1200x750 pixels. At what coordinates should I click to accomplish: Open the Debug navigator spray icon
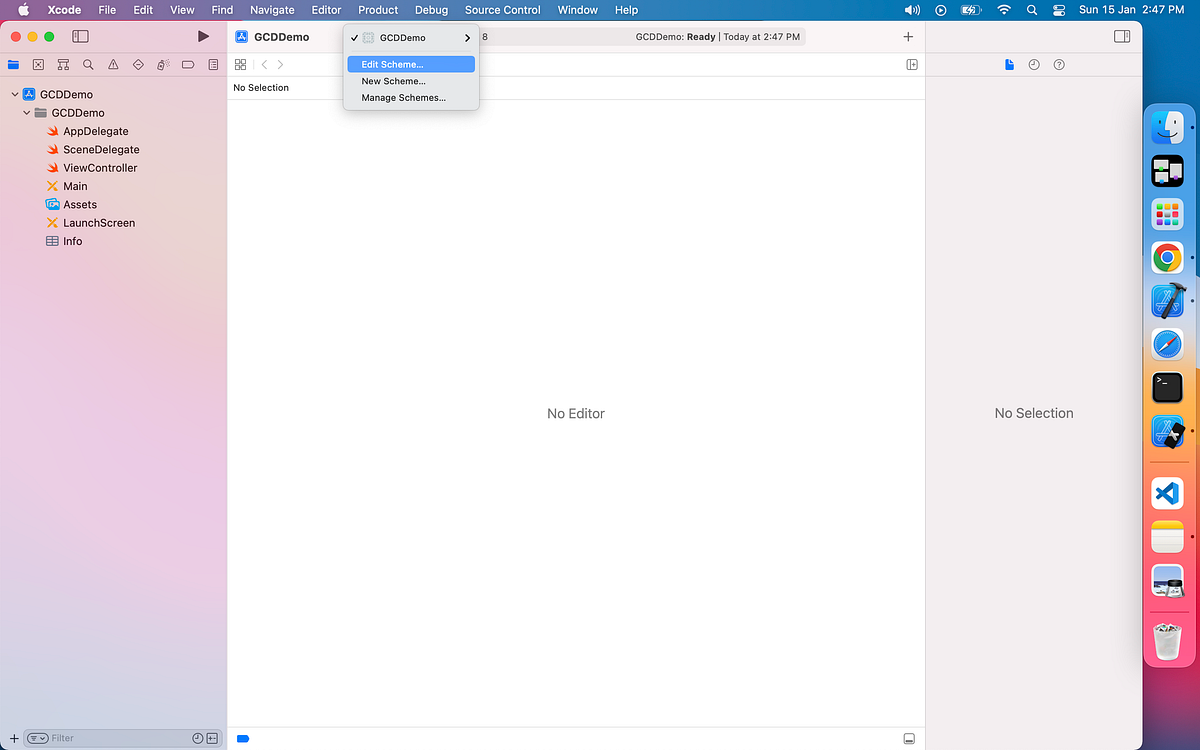163,64
